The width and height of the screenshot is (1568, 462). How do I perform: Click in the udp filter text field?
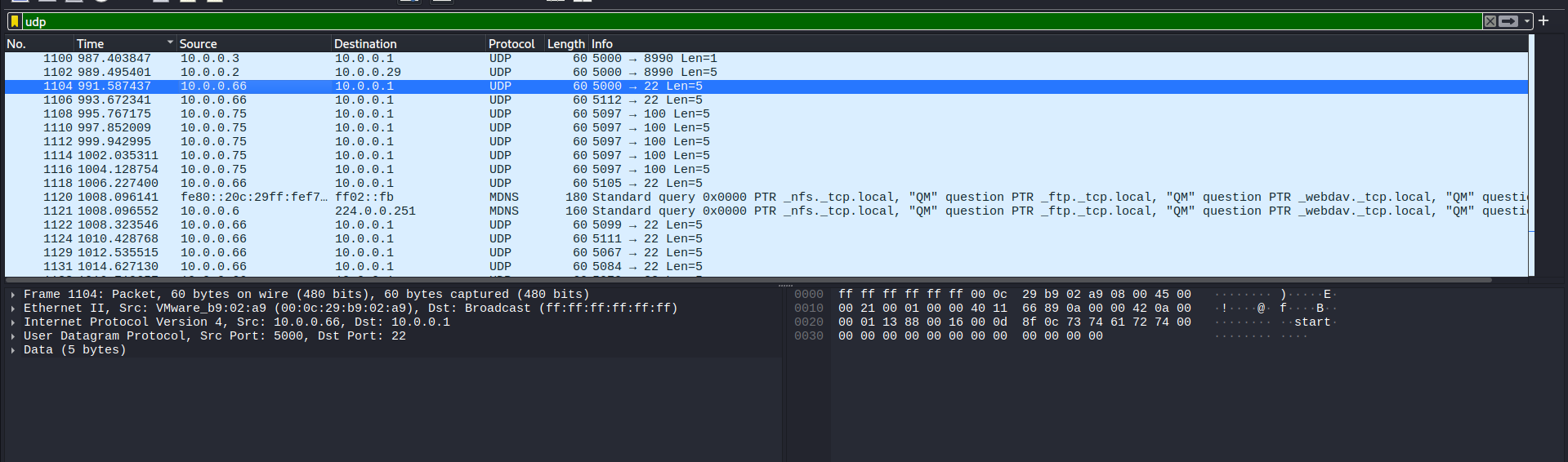point(735,21)
